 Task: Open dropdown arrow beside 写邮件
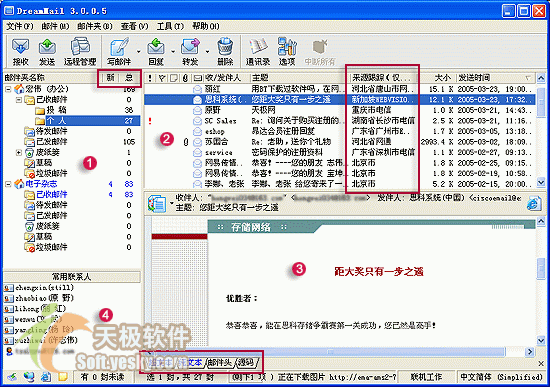pyautogui.click(x=139, y=52)
